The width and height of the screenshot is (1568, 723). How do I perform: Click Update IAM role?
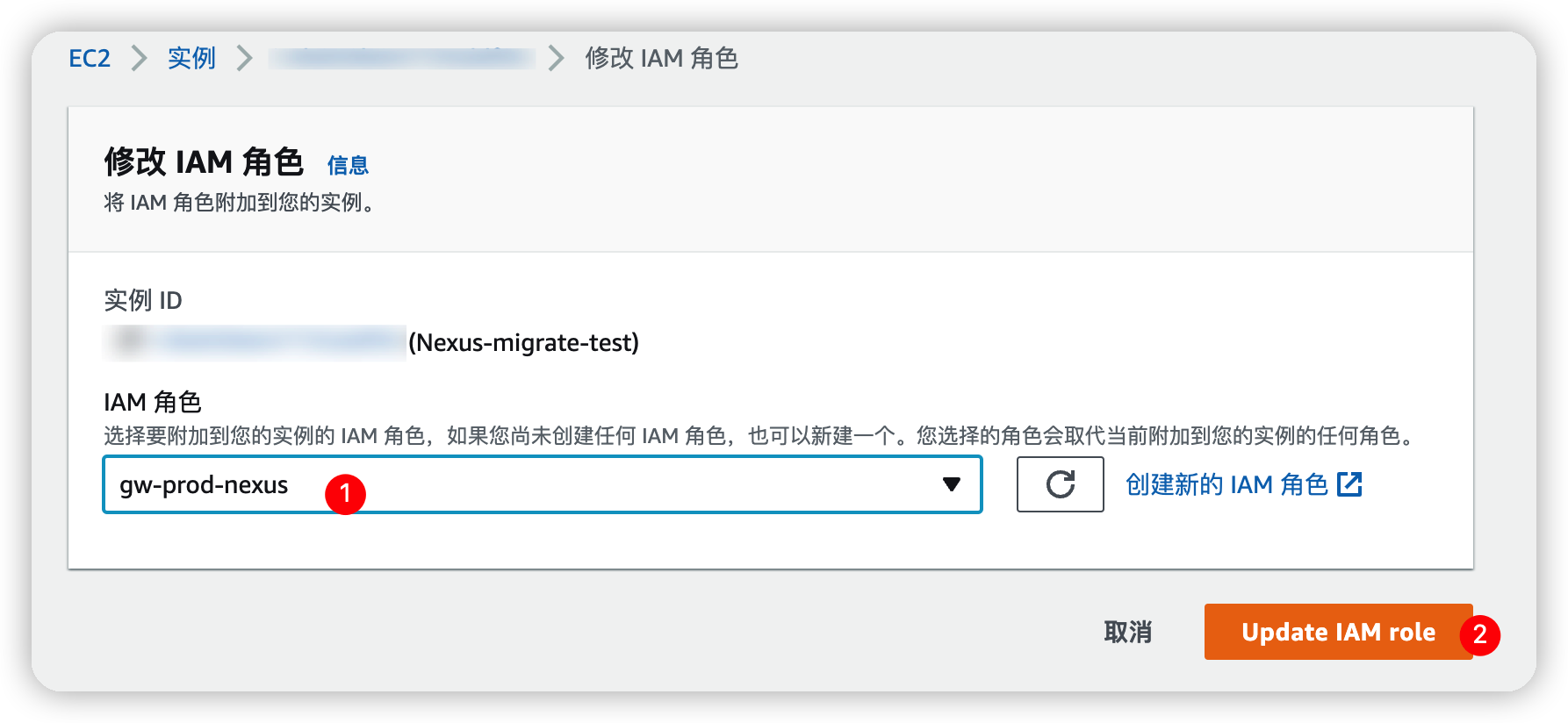[1337, 632]
